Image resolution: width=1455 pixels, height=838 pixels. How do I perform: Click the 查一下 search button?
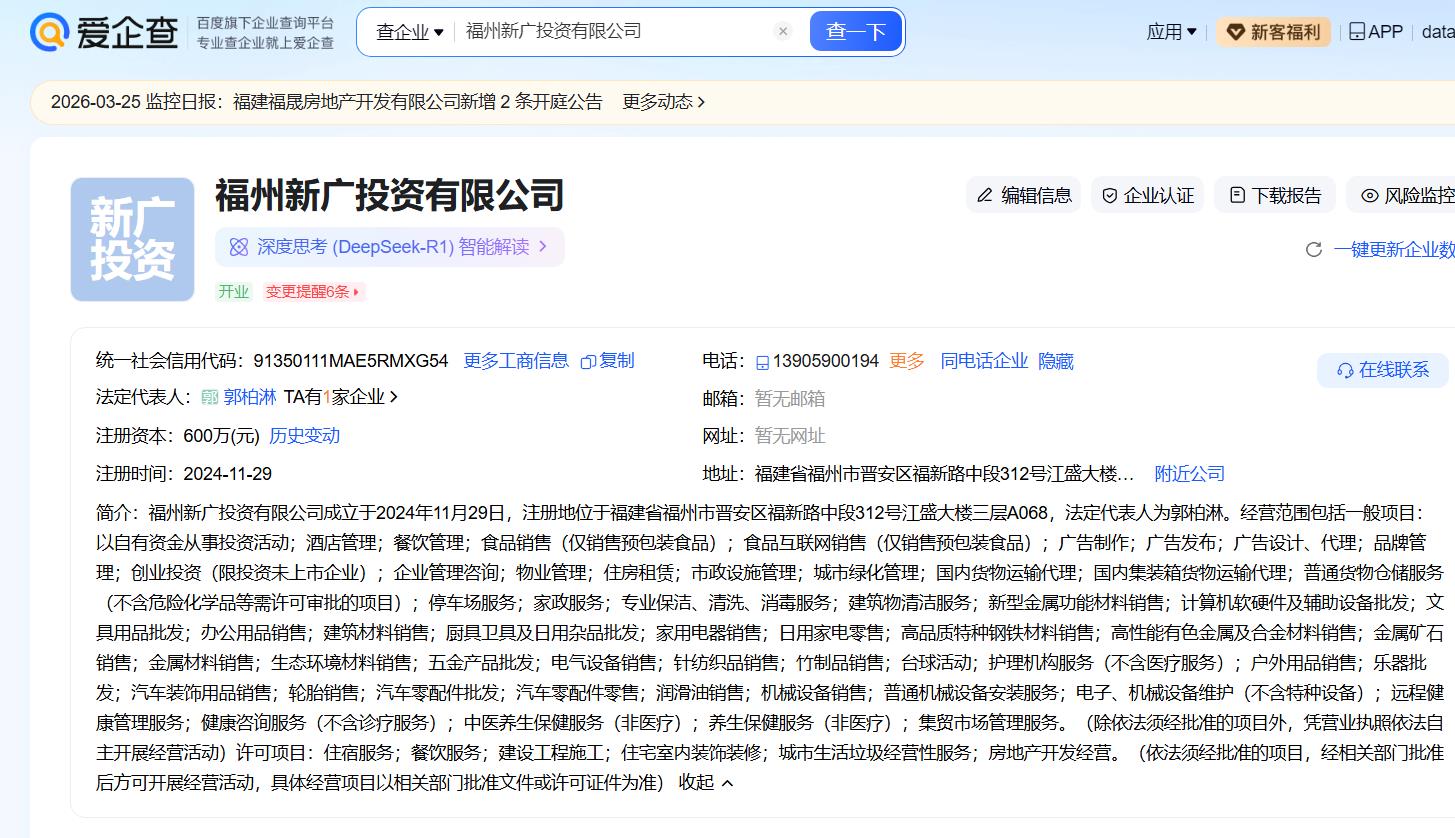point(855,32)
